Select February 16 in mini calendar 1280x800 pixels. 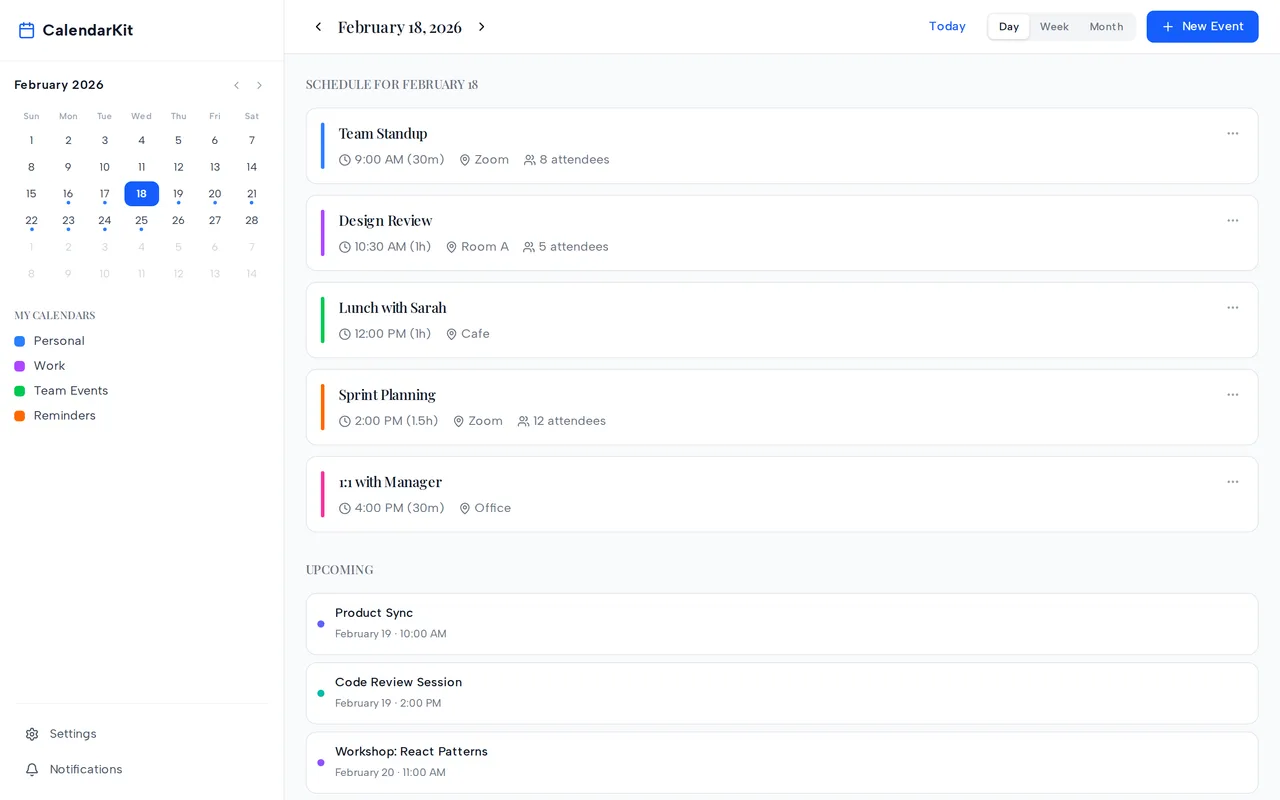pyautogui.click(x=68, y=194)
